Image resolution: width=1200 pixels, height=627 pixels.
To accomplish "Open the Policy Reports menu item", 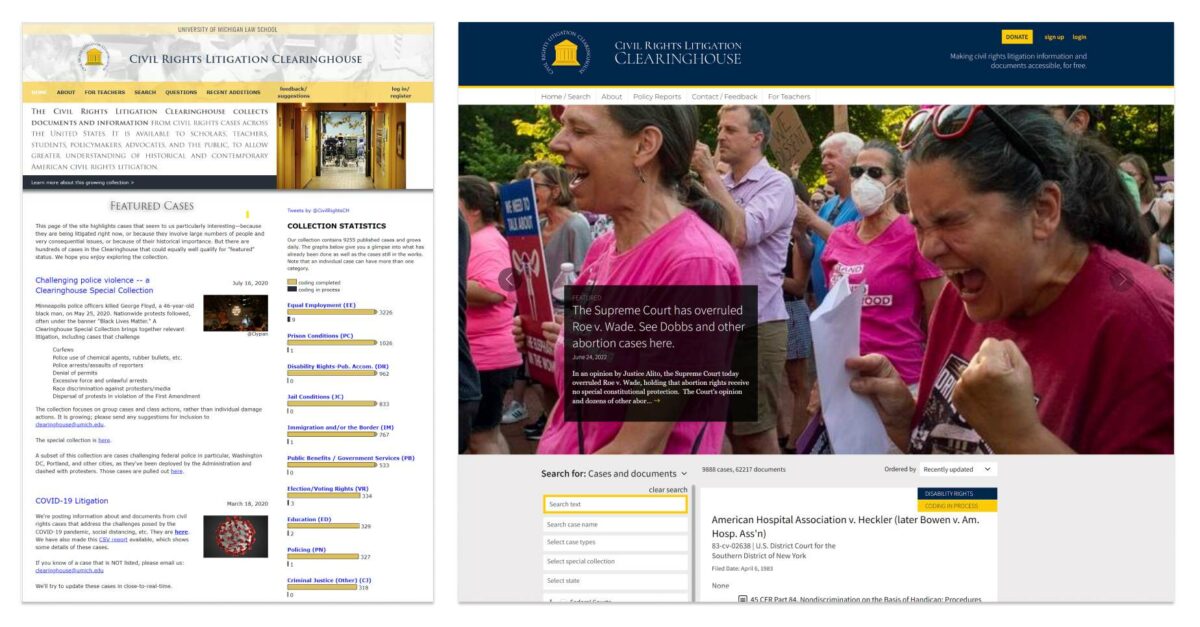I will 656,97.
